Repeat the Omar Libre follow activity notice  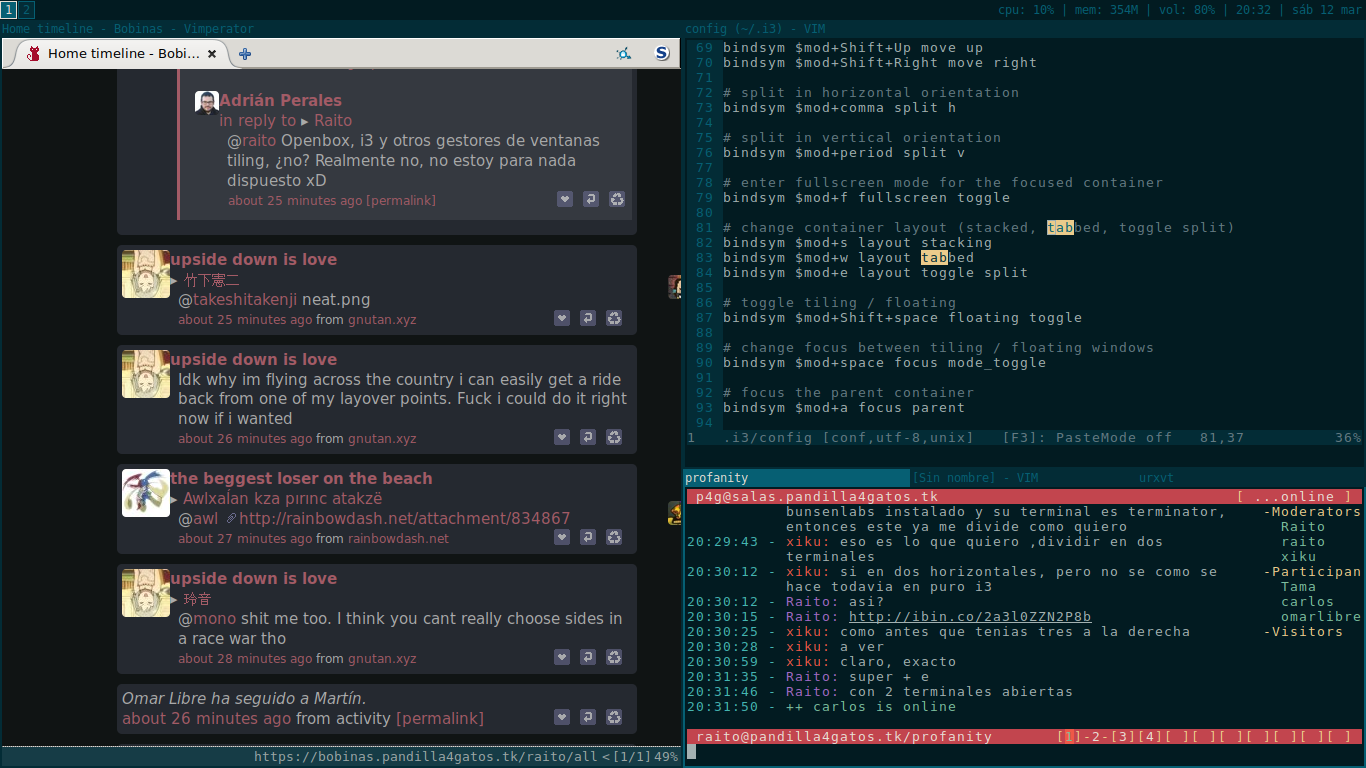[x=614, y=717]
